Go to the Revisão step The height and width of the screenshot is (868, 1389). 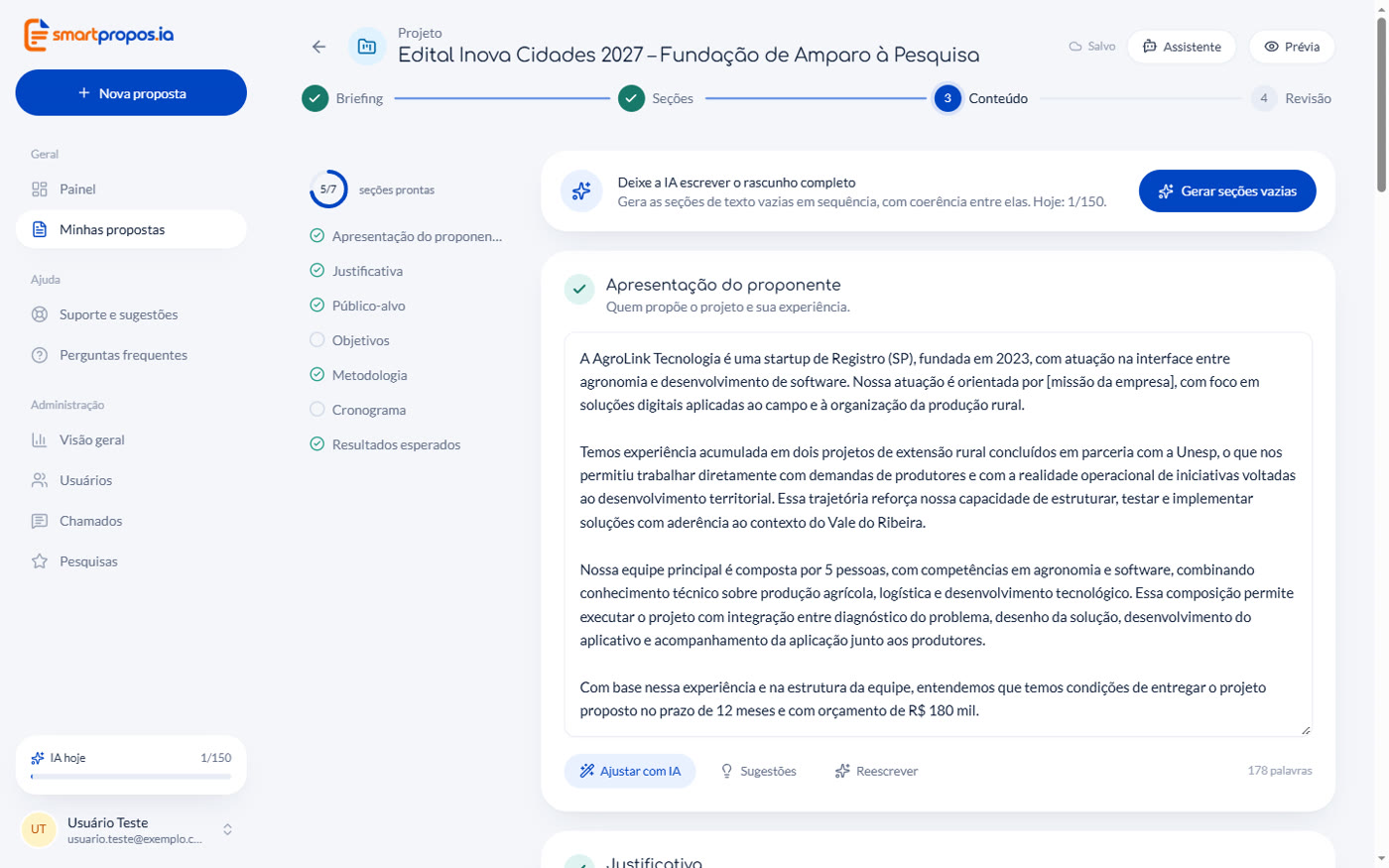[1291, 98]
